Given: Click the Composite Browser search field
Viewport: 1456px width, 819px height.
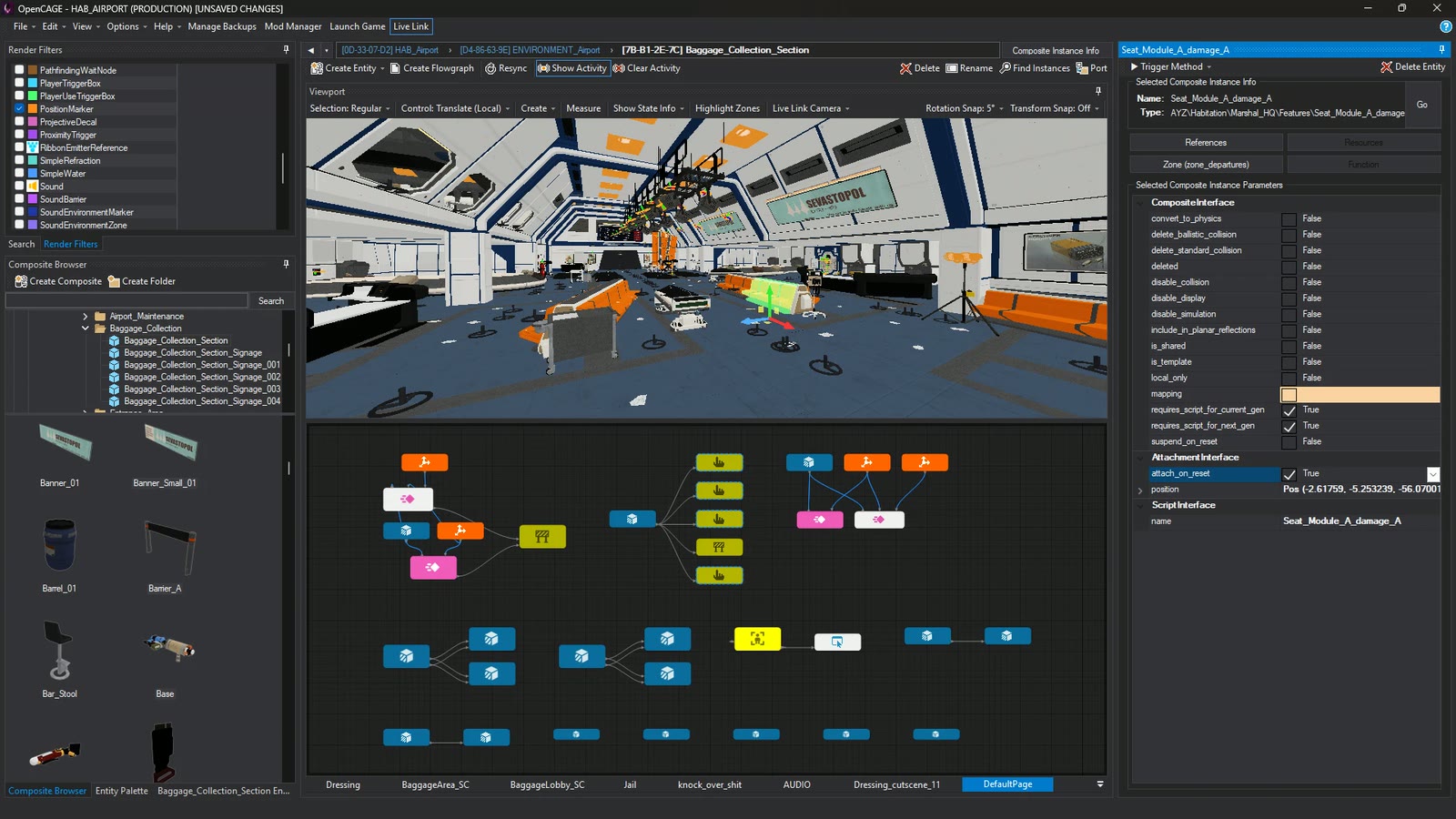Looking at the screenshot, I should pyautogui.click(x=126, y=301).
